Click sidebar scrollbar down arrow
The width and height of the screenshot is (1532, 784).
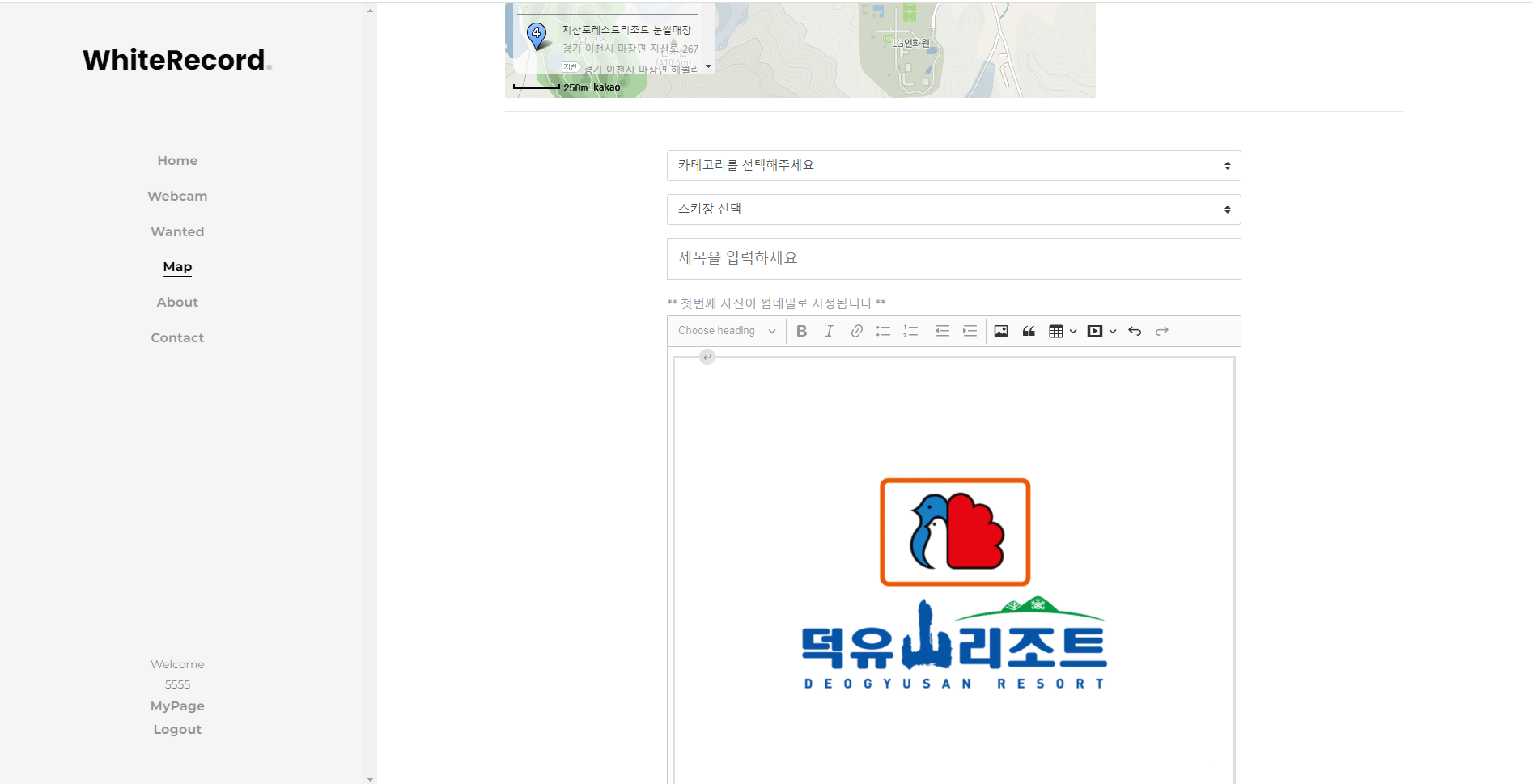(370, 779)
